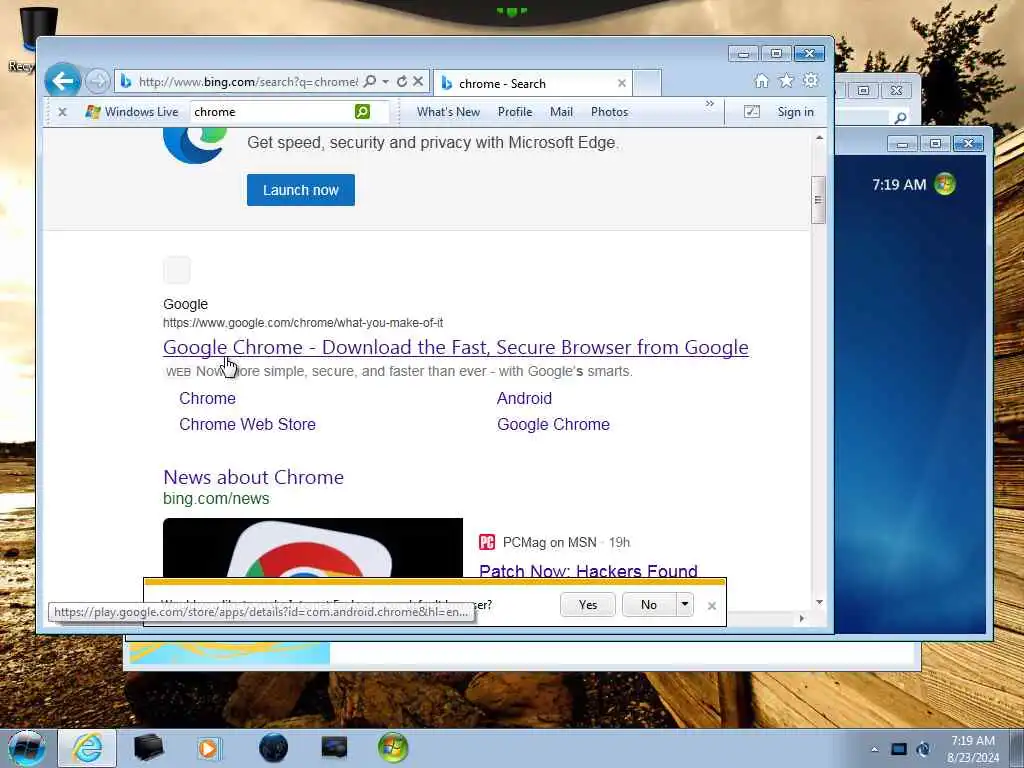Open the monitor-shaped taskbar icon
The height and width of the screenshot is (768, 1024).
coord(334,748)
